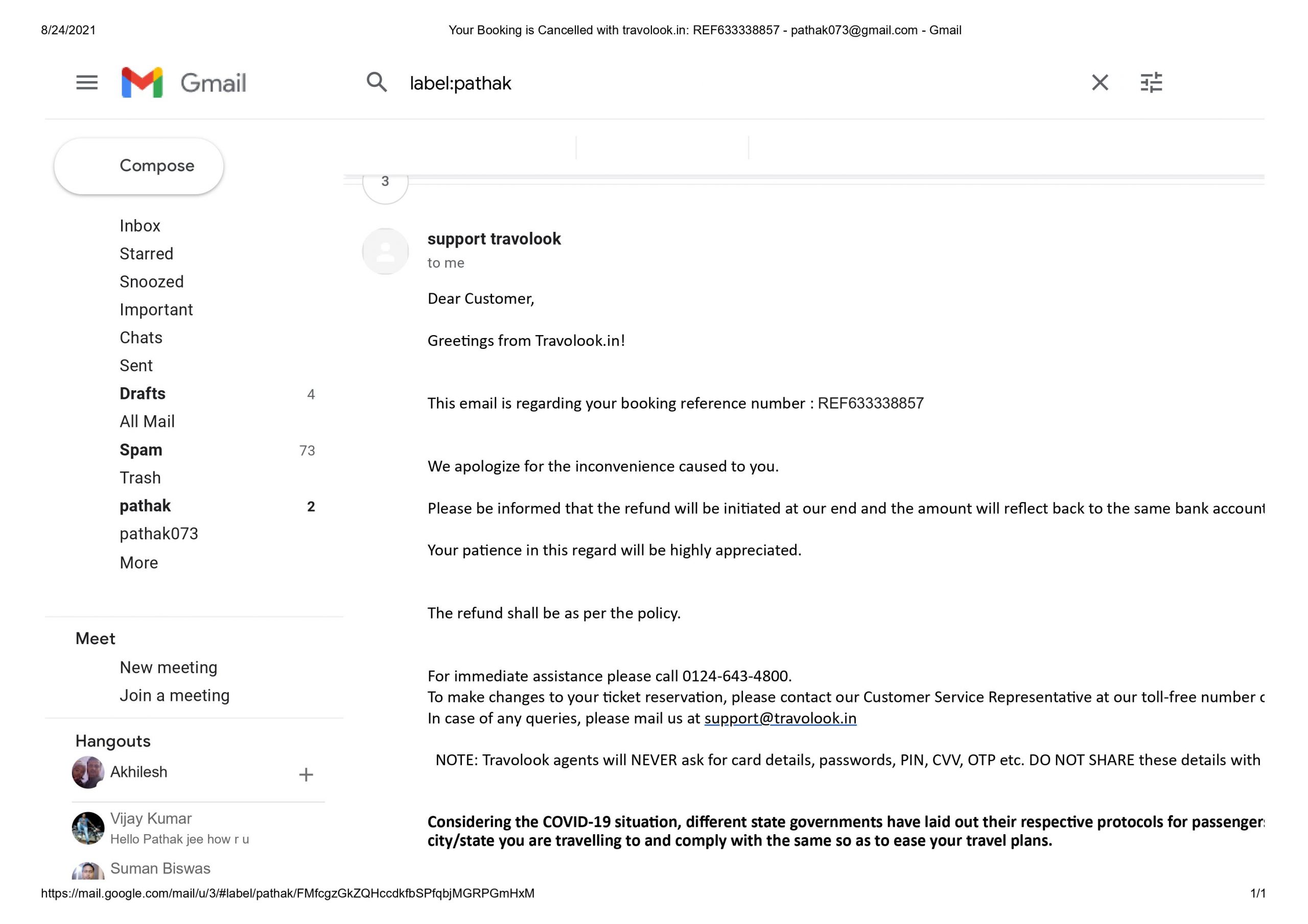
Task: Click the label:pathak search field
Action: tap(684, 83)
